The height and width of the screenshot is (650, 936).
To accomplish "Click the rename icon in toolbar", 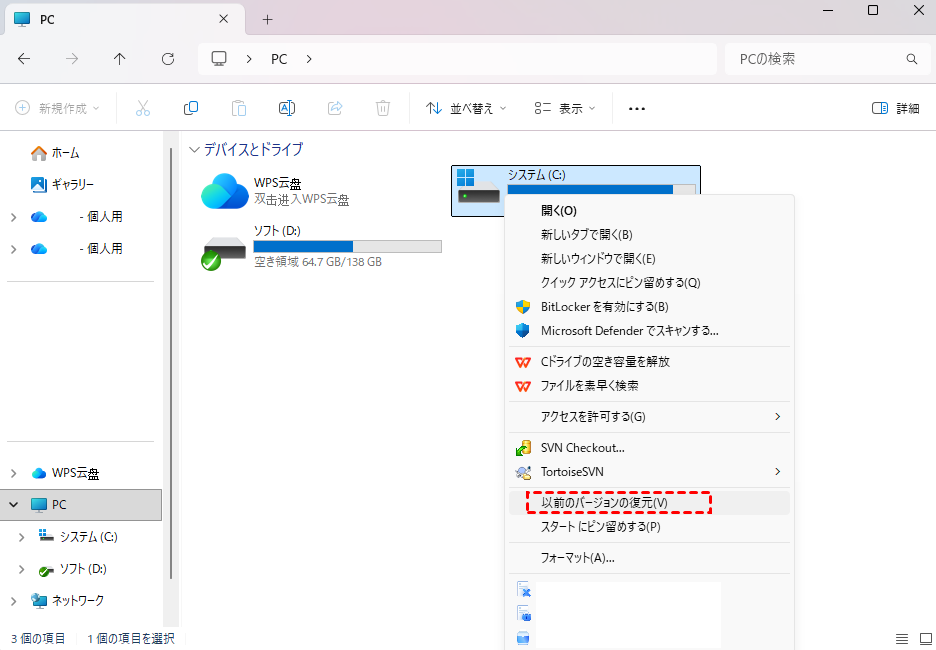I will [x=287, y=108].
